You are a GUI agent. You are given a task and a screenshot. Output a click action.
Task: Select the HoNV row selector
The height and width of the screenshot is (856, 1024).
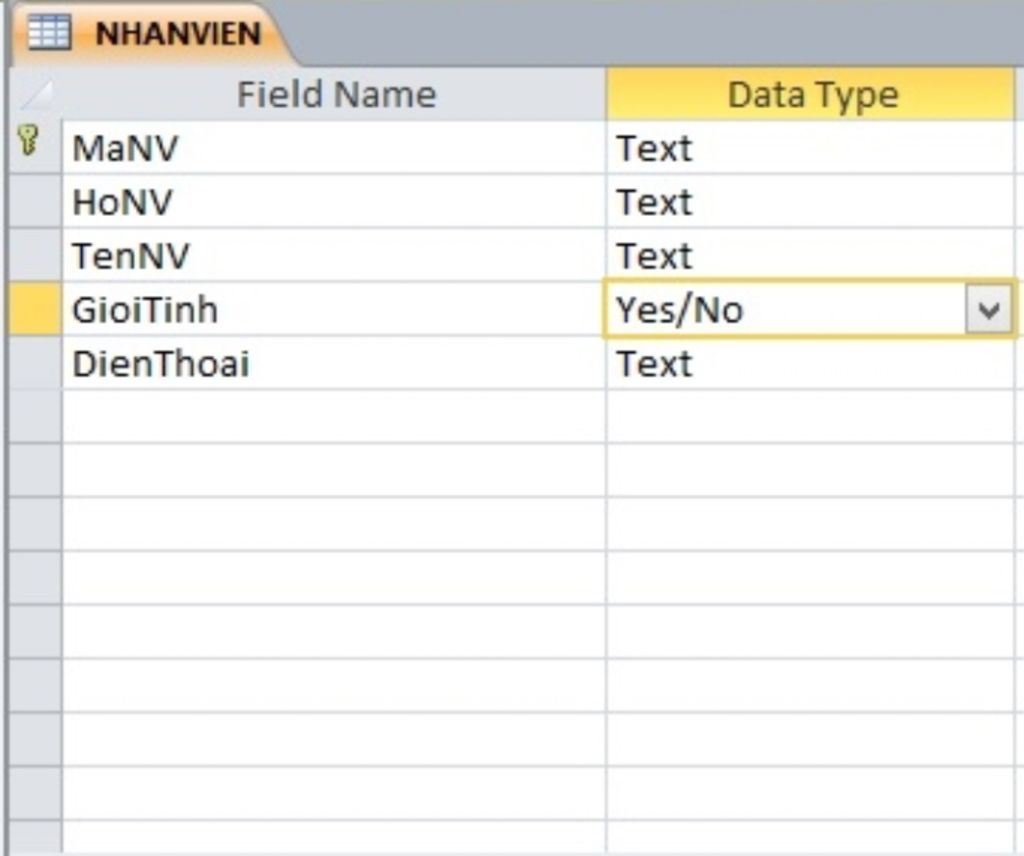(x=36, y=203)
